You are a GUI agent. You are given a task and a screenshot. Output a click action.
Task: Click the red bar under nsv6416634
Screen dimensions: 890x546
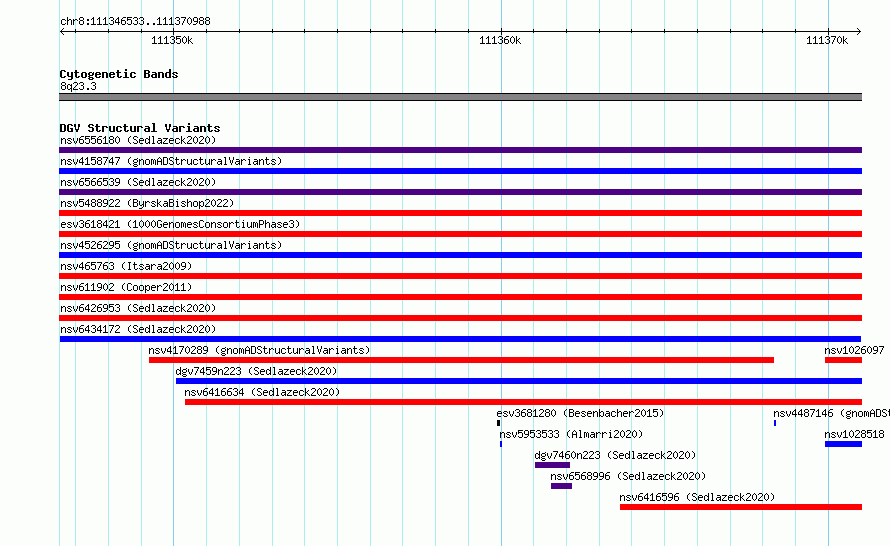(x=523, y=402)
